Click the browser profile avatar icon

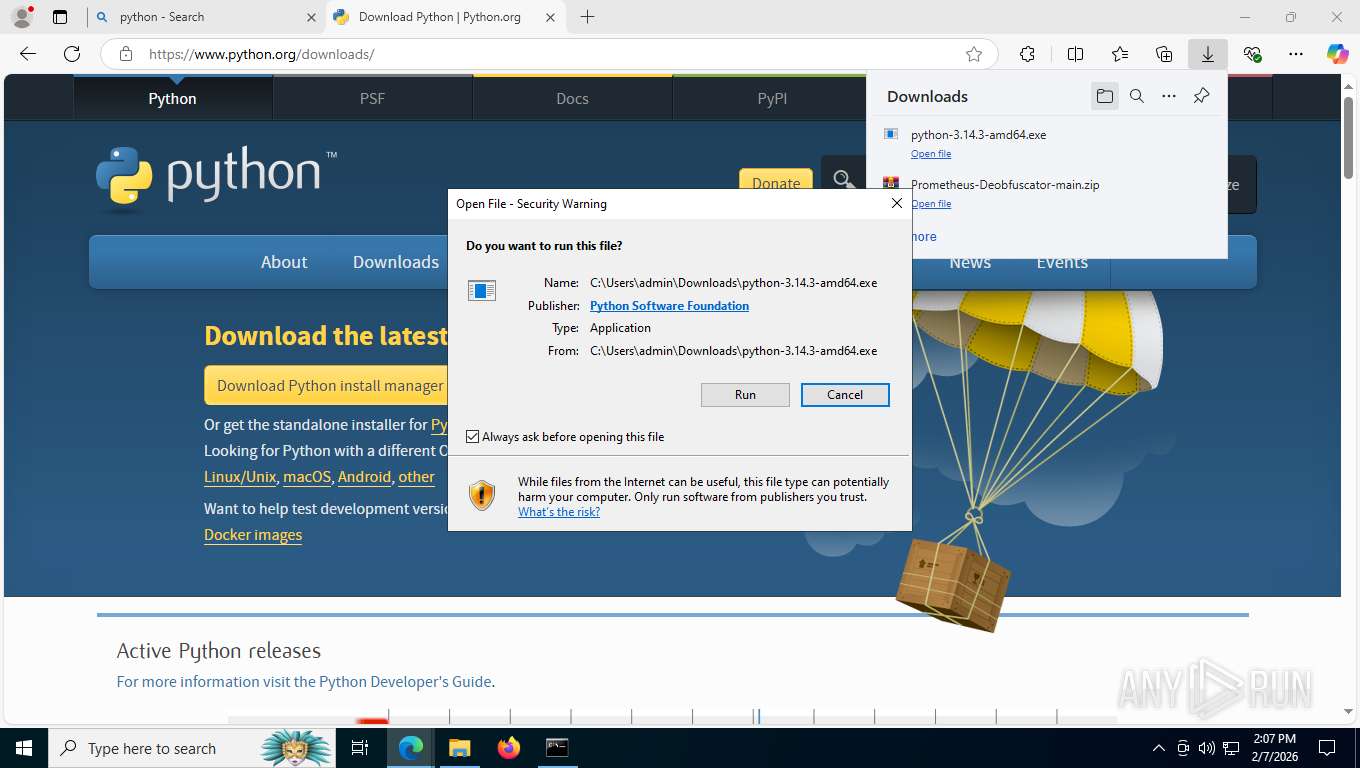point(21,17)
